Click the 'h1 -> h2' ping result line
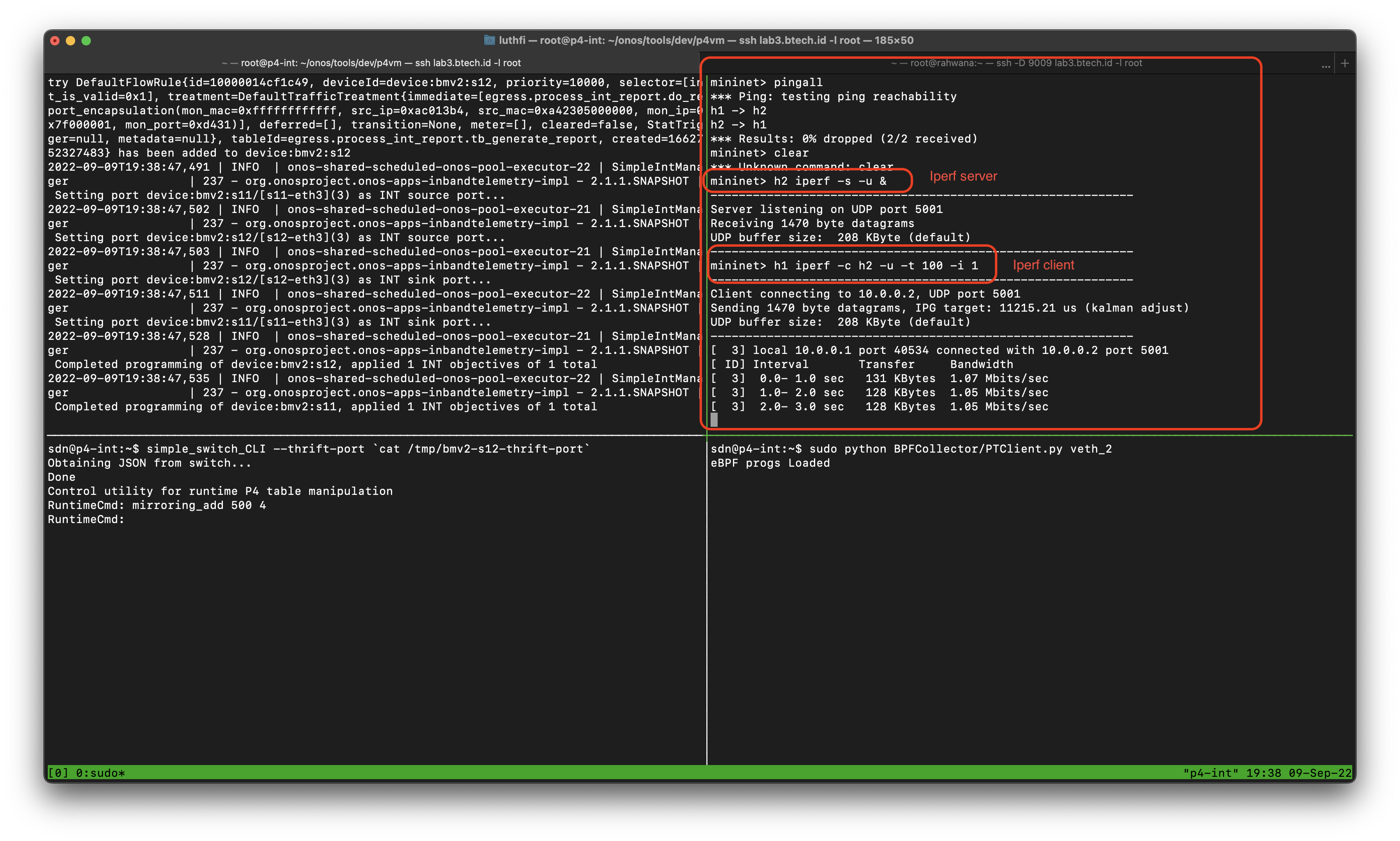Image resolution: width=1400 pixels, height=841 pixels. tap(738, 111)
